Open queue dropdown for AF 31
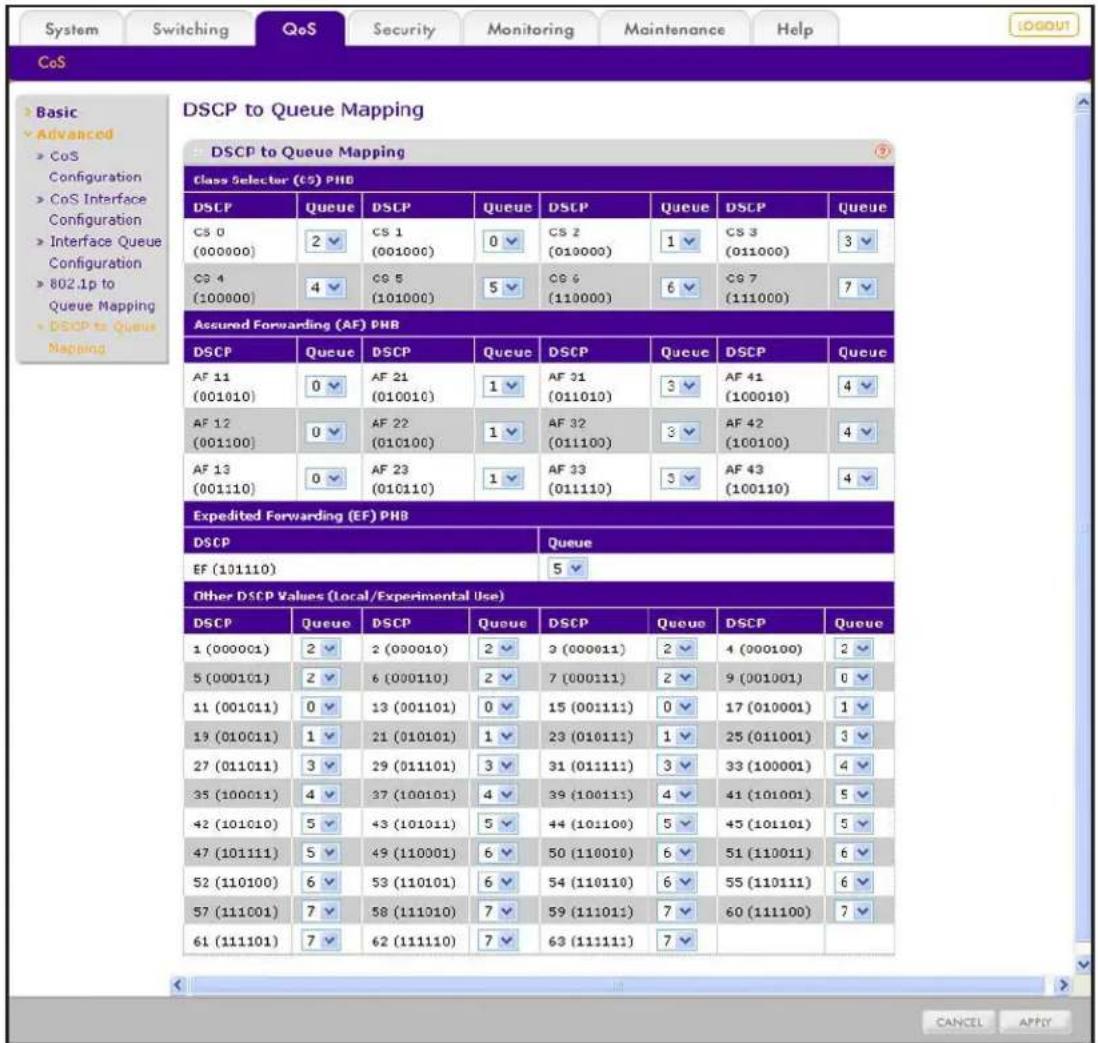The height and width of the screenshot is (1043, 1098). pos(680,387)
